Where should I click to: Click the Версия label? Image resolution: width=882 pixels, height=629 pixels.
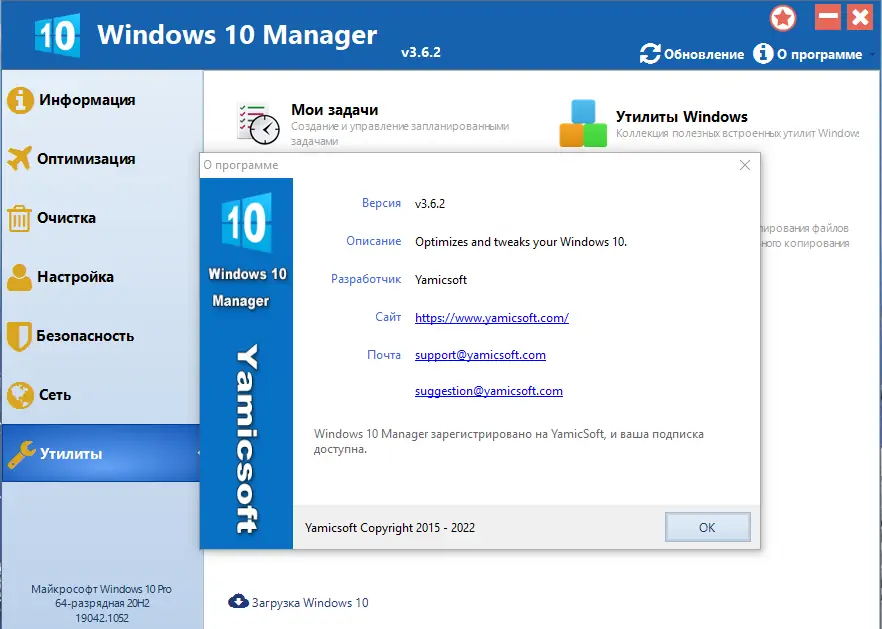(381, 203)
